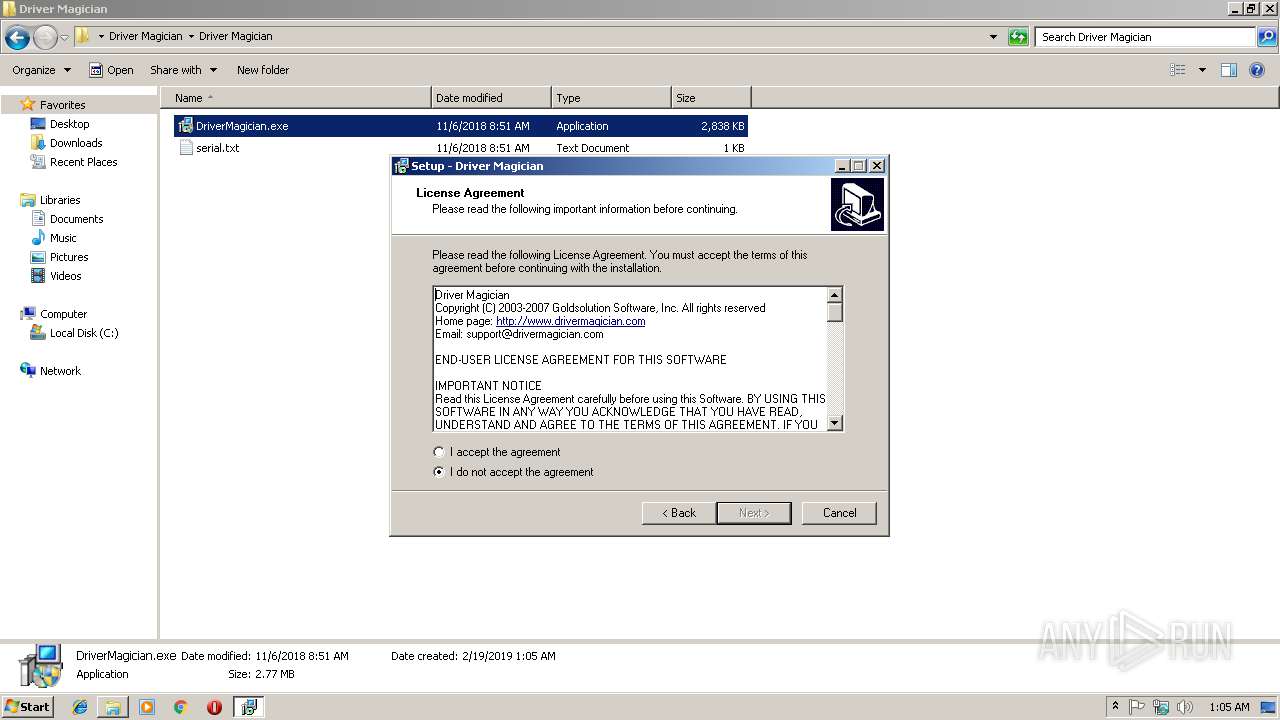
Task: Launch Internet Explorer from taskbar
Action: (x=80, y=707)
